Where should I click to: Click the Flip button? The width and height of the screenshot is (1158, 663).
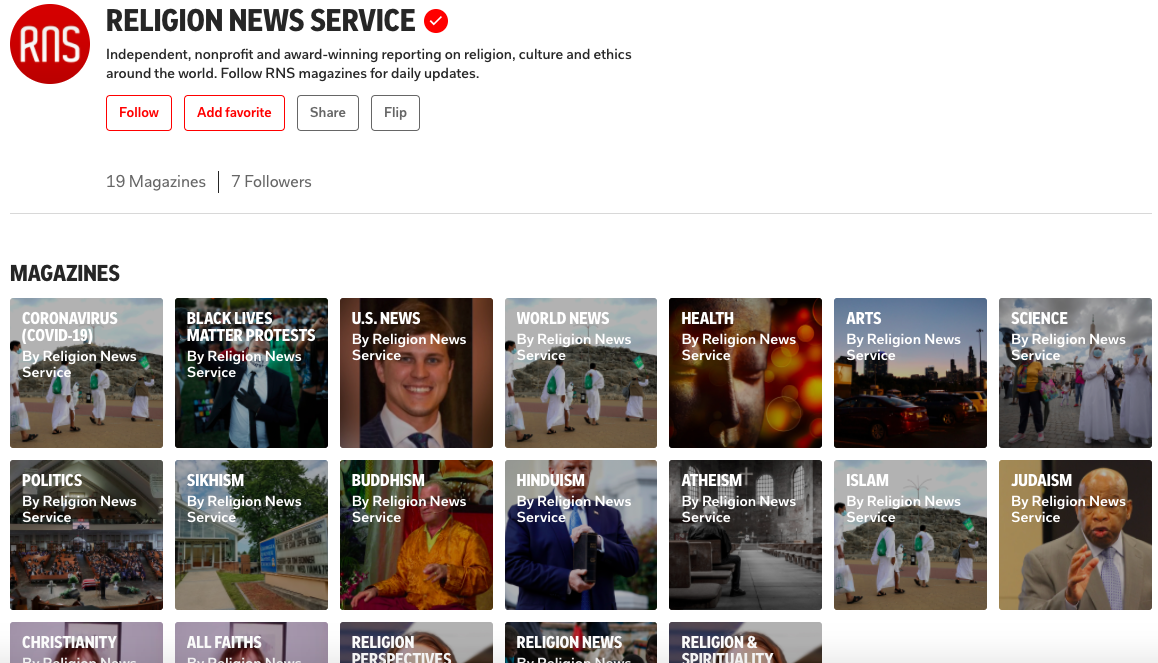[395, 112]
